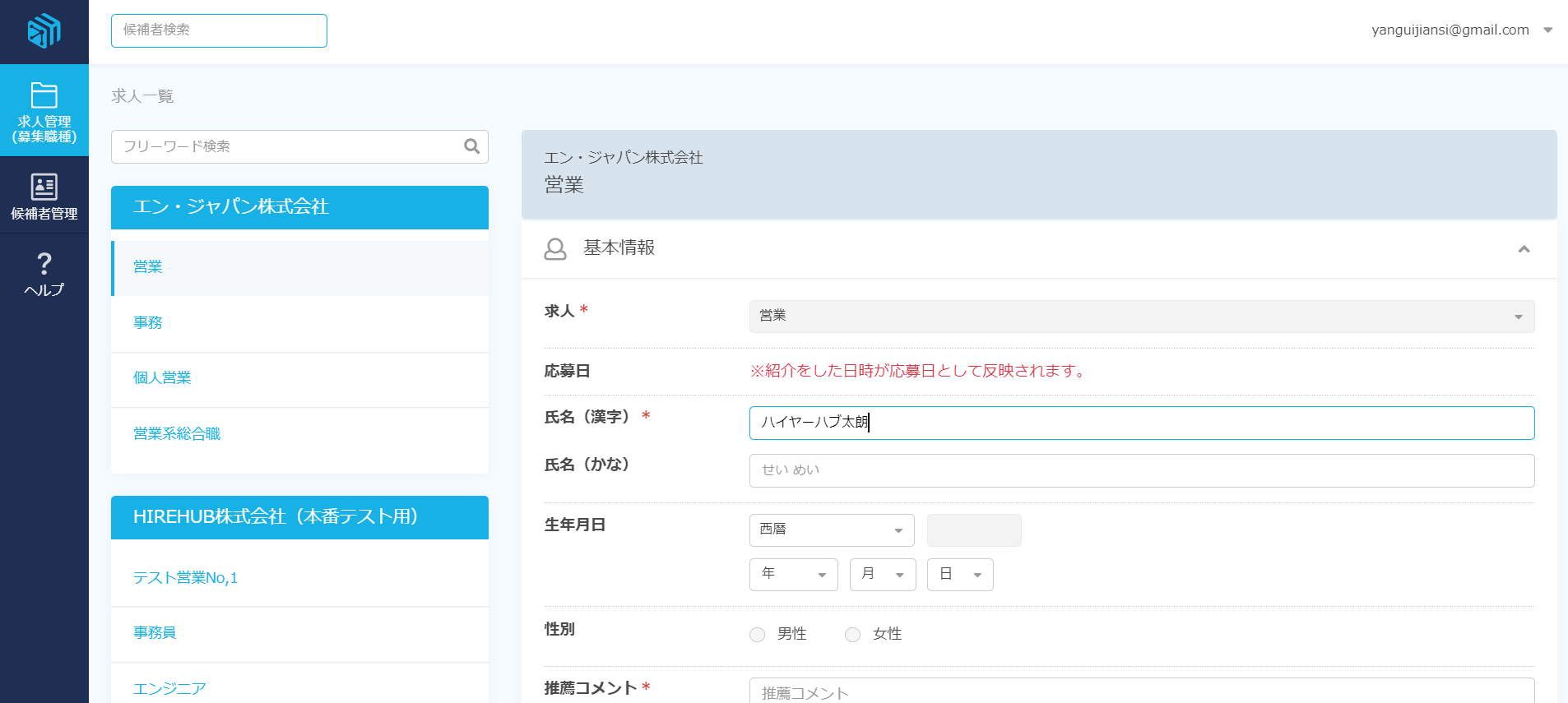Select 個人営業 in the job list
This screenshot has width=1568, height=703.
click(x=162, y=378)
